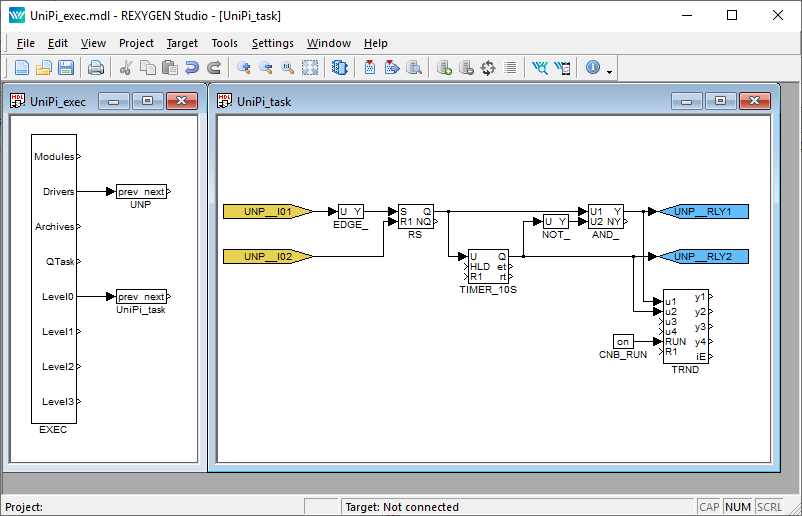Close the UniPi_task child window
Viewport: 802px width, 516px height.
coord(754,101)
